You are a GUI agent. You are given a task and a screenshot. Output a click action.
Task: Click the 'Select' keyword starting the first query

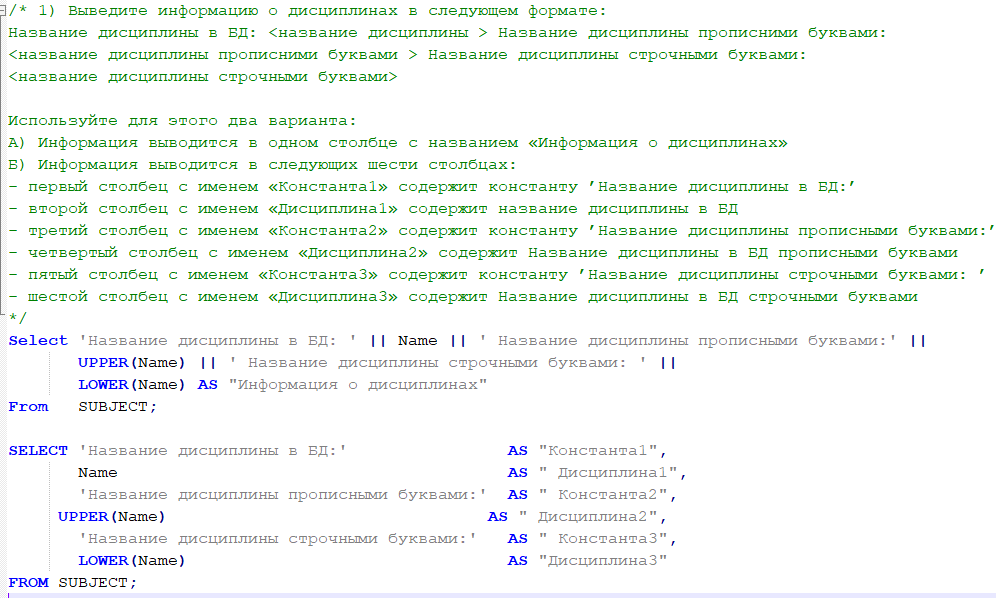pyautogui.click(x=38, y=341)
